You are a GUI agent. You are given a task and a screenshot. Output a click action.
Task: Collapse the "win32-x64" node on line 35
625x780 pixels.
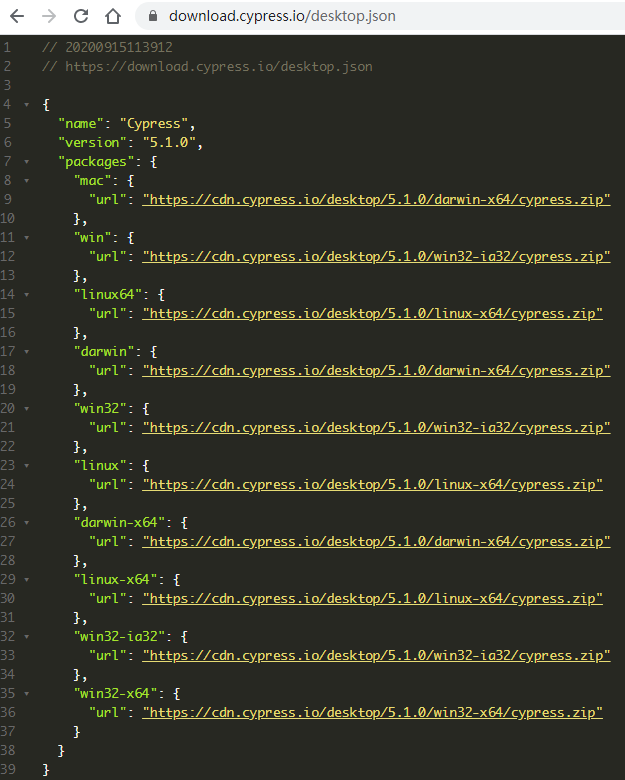[x=26, y=694]
